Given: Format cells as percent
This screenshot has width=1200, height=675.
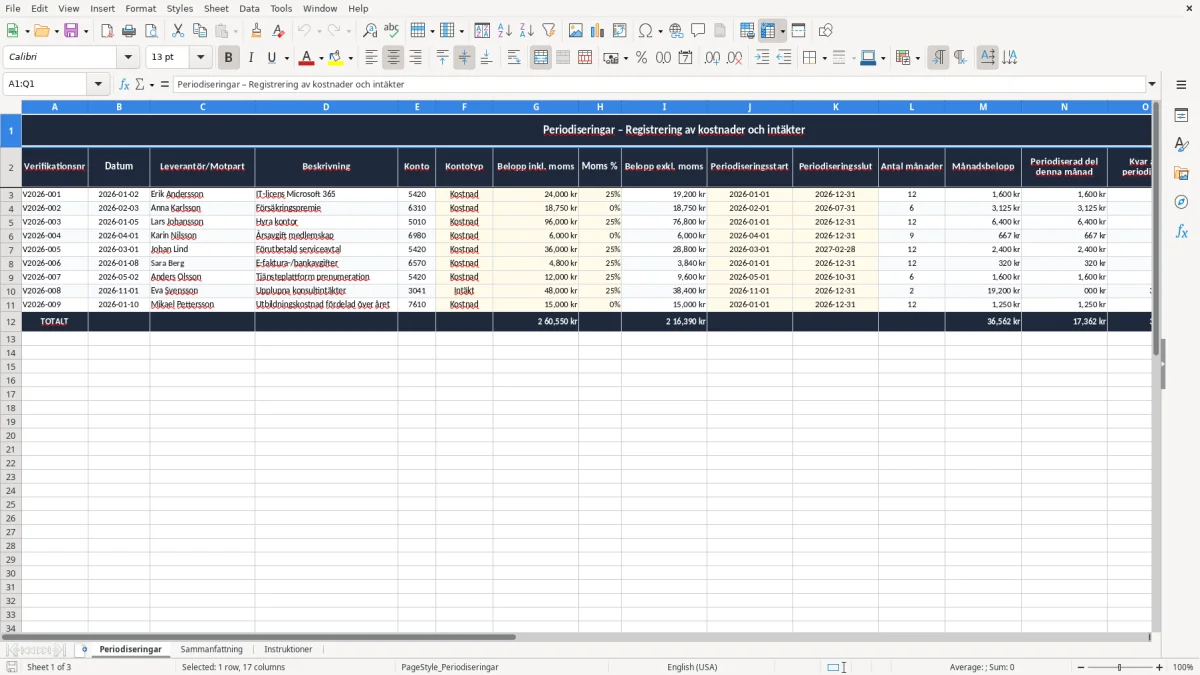Looking at the screenshot, I should pyautogui.click(x=642, y=58).
